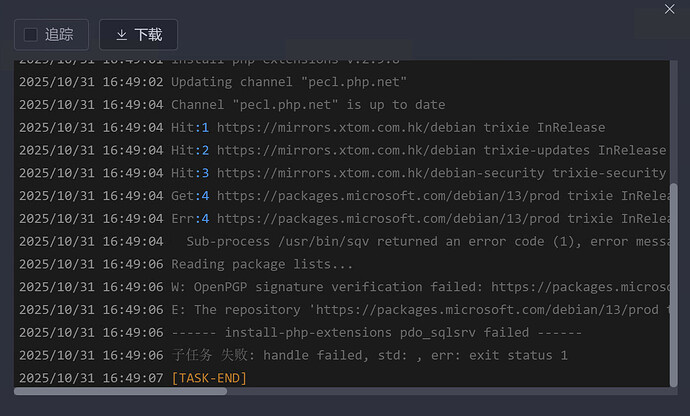Click the 下载 download button
Image resolution: width=690 pixels, height=416 pixels.
pos(139,34)
